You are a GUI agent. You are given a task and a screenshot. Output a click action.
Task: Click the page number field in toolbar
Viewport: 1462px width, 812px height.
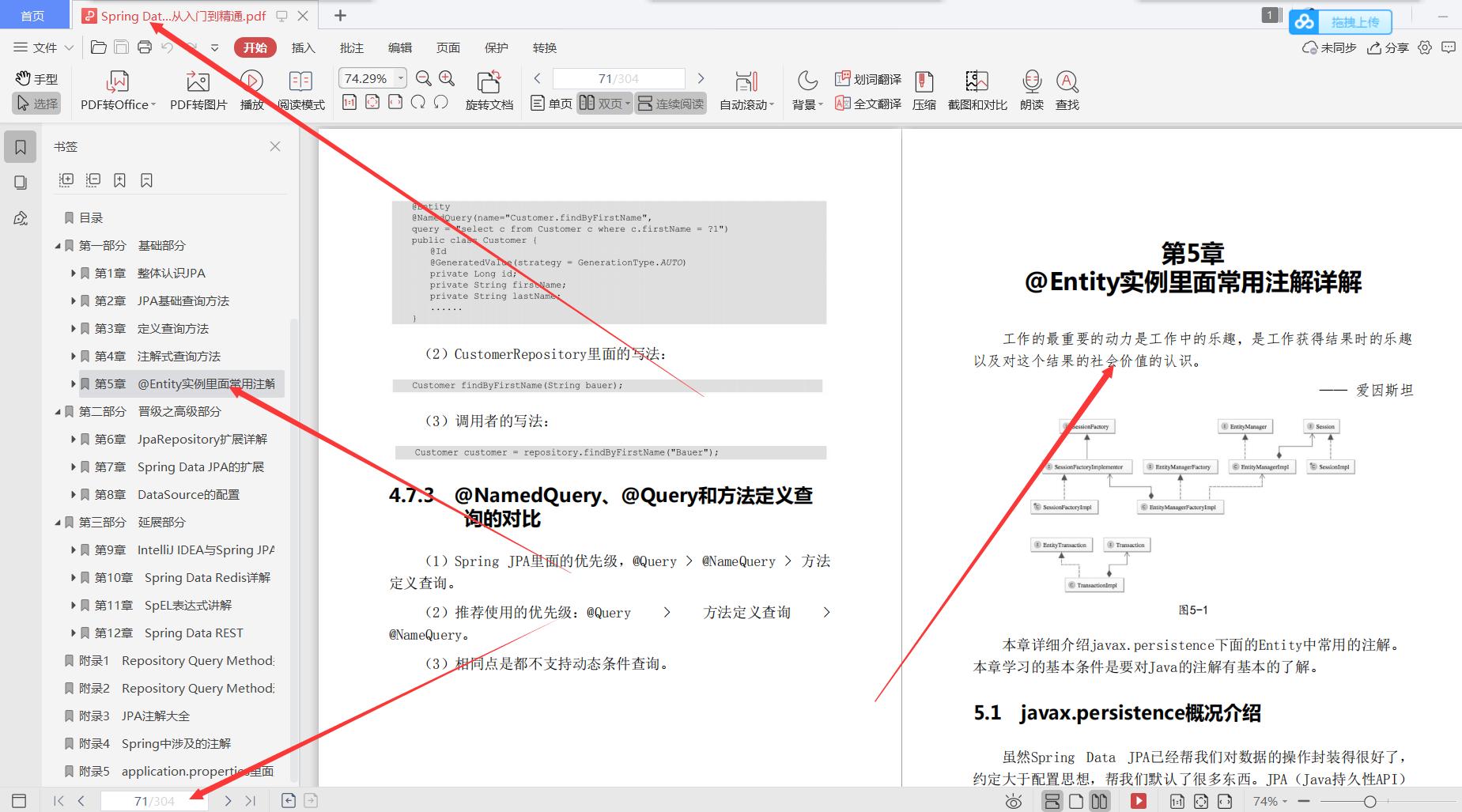(x=618, y=78)
